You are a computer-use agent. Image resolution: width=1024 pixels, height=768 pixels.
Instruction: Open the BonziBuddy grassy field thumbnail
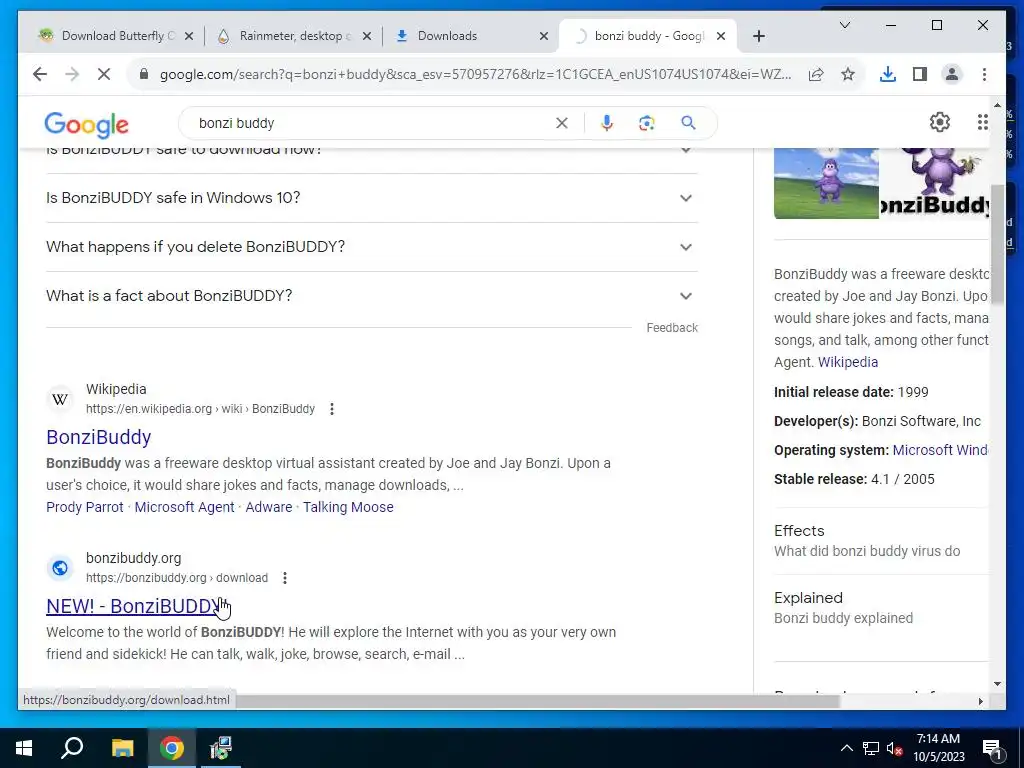tap(826, 184)
